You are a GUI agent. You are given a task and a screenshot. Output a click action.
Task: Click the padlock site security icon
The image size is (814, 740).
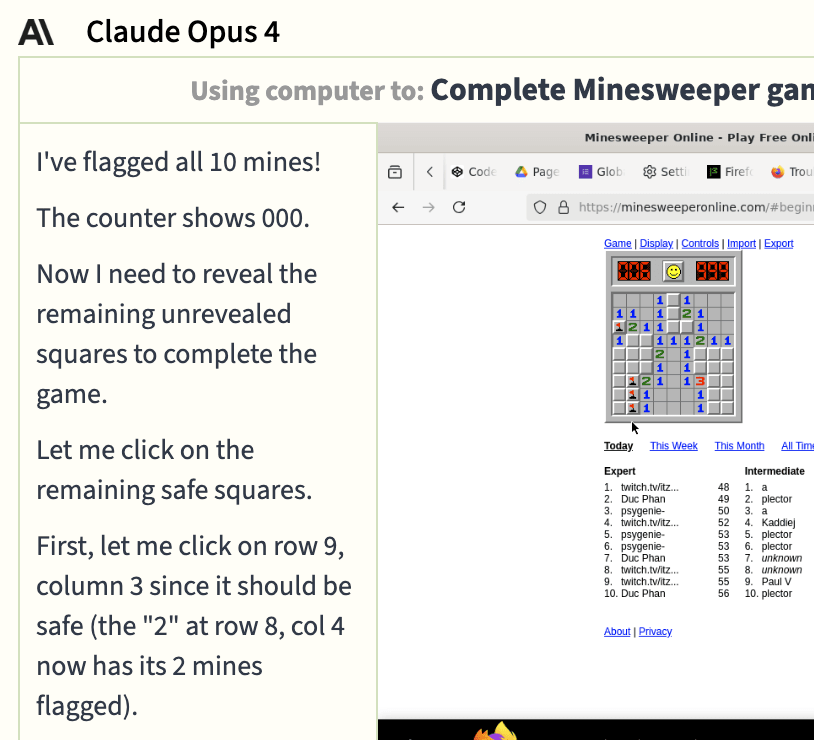563,207
